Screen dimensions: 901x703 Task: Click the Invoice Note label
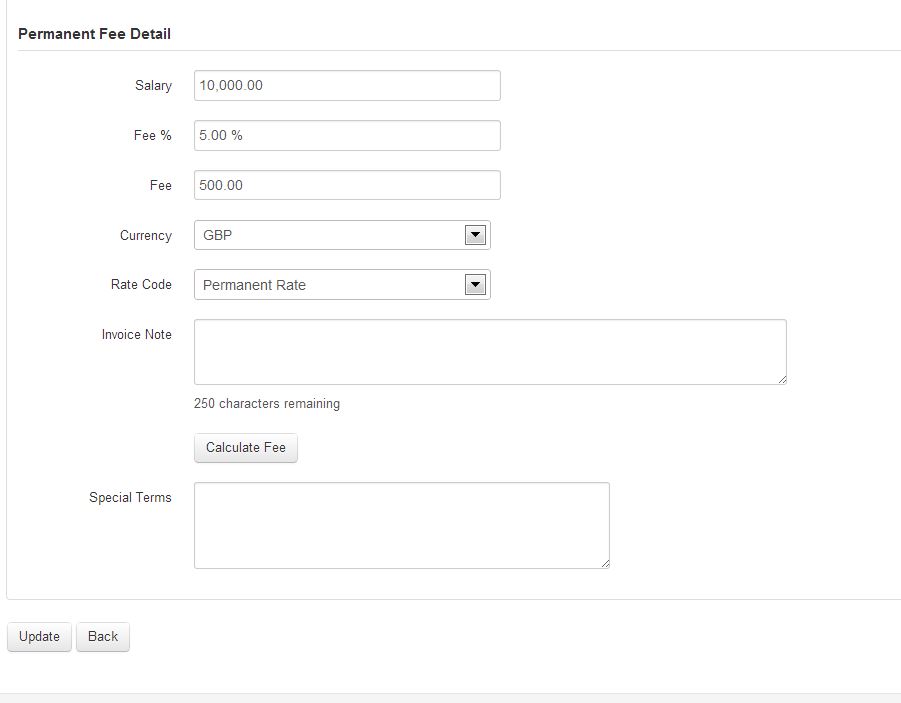(137, 335)
